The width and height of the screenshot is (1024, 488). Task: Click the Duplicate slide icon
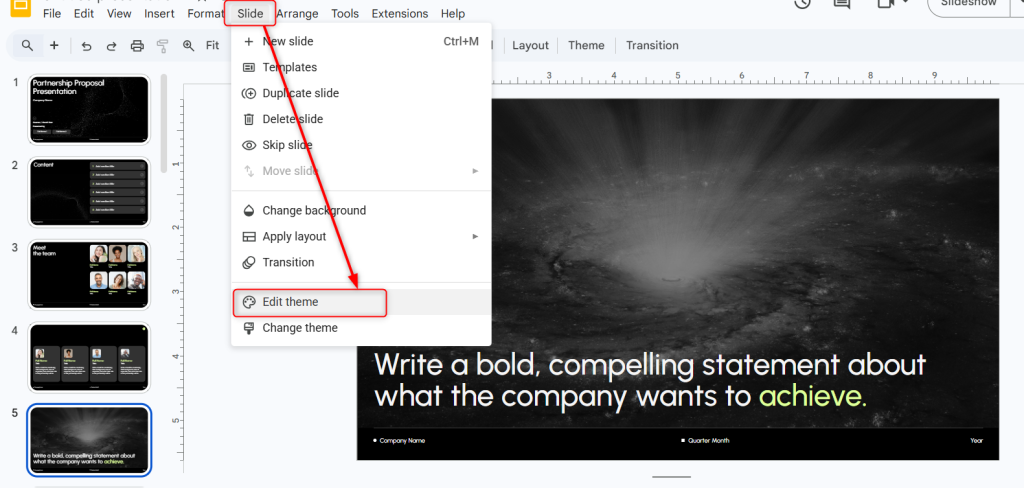pos(249,93)
